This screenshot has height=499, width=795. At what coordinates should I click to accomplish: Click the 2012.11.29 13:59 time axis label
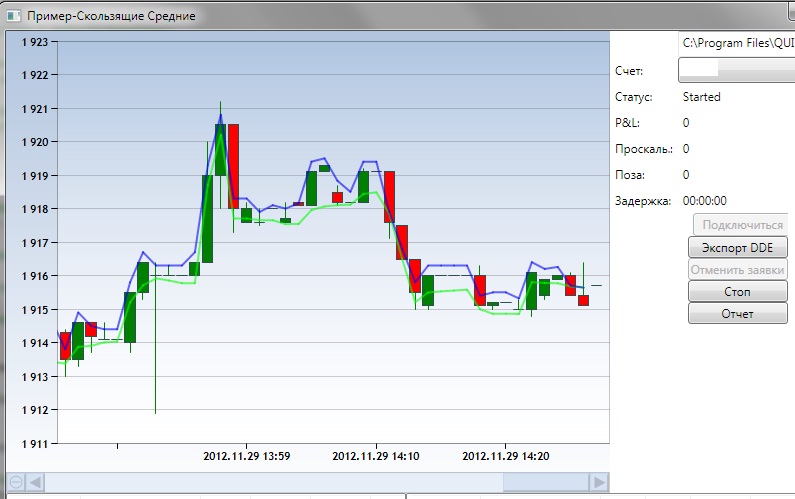click(x=246, y=456)
